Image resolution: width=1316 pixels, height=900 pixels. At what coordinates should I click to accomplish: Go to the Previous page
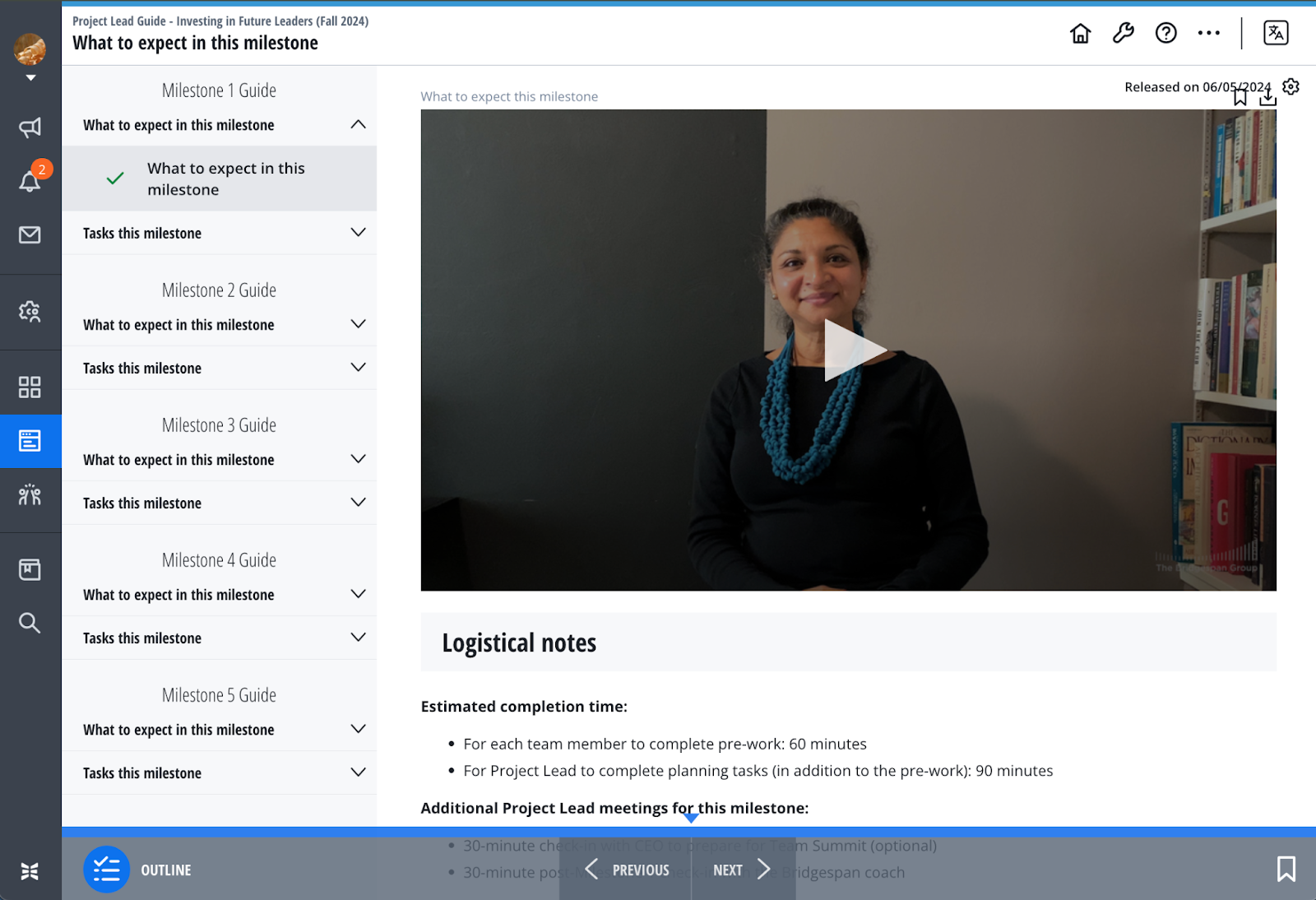627,870
